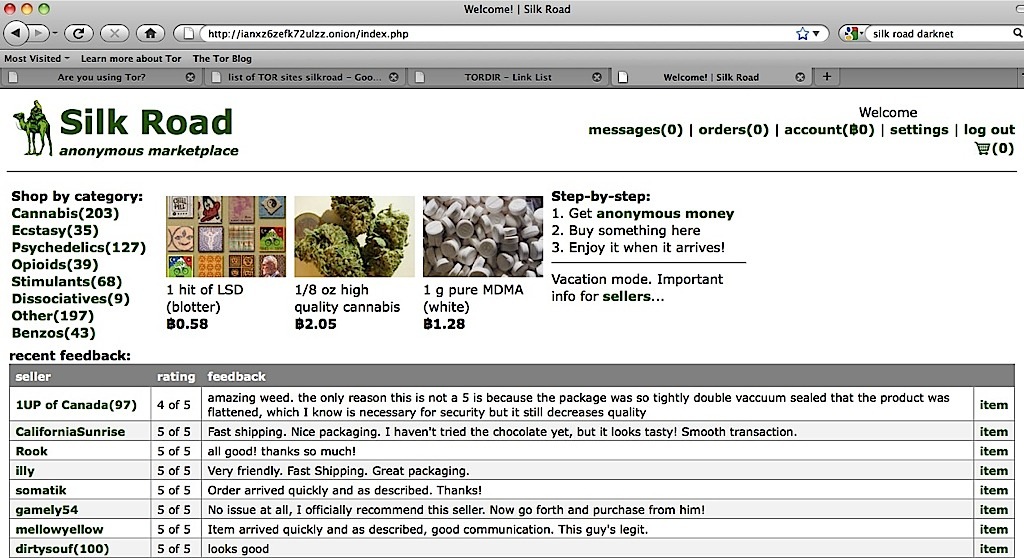Click the URL address field
Image resolution: width=1024 pixels, height=558 pixels.
(x=496, y=33)
